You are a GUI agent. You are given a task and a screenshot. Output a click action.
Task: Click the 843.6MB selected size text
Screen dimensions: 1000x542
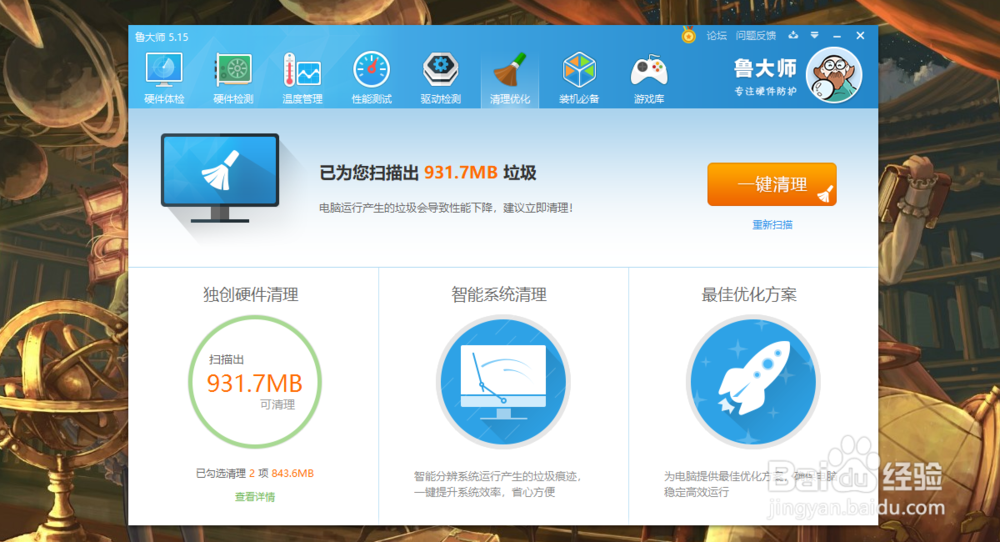293,473
